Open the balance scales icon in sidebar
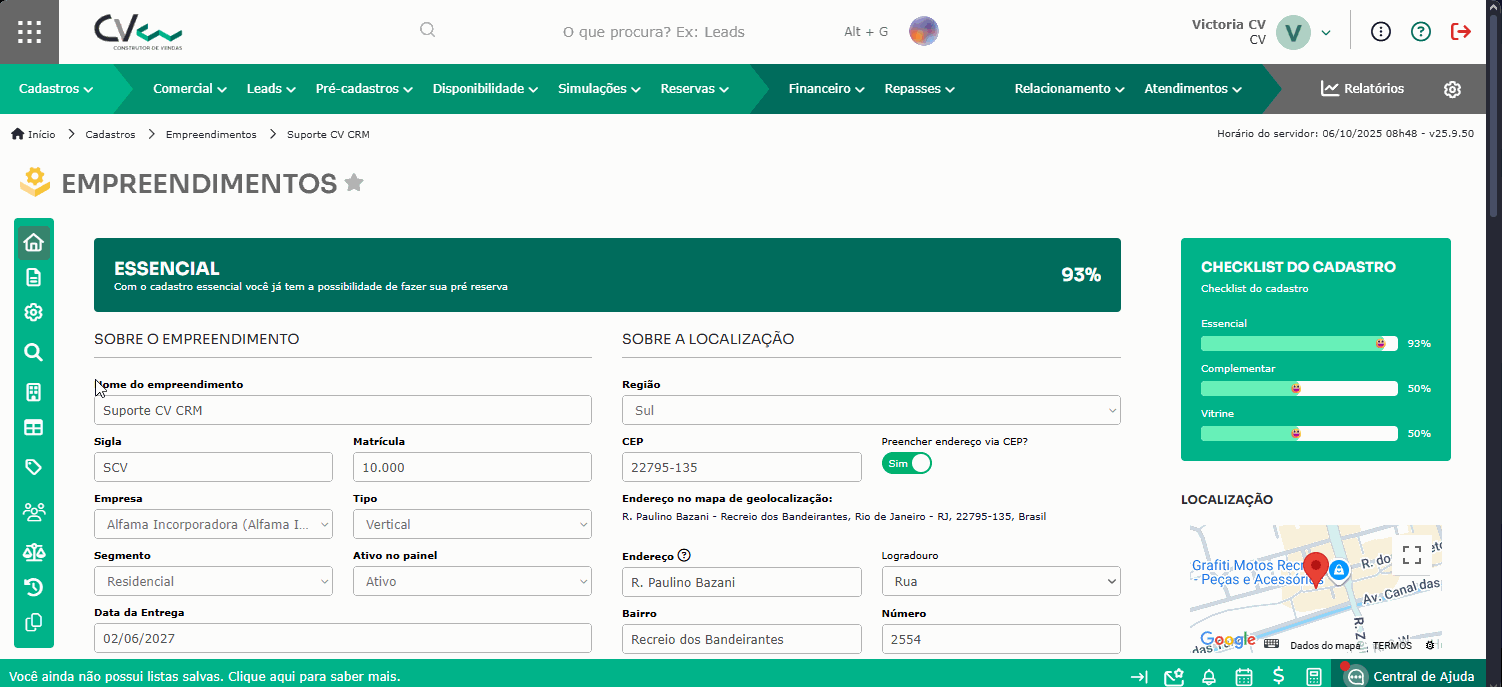Image resolution: width=1502 pixels, height=687 pixels. 33,552
